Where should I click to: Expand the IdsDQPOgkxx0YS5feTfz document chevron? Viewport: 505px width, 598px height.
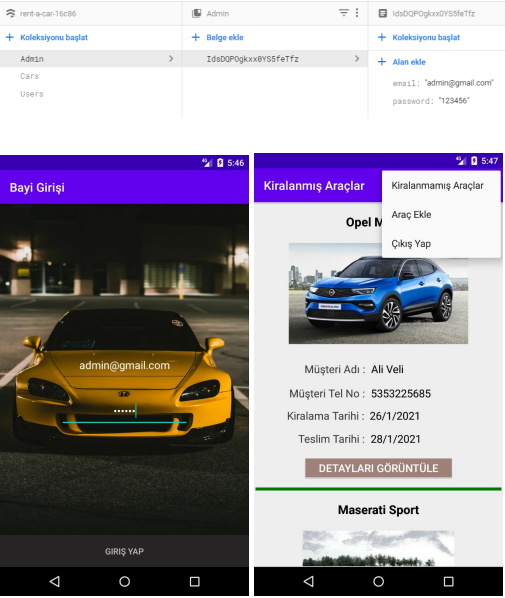click(357, 58)
